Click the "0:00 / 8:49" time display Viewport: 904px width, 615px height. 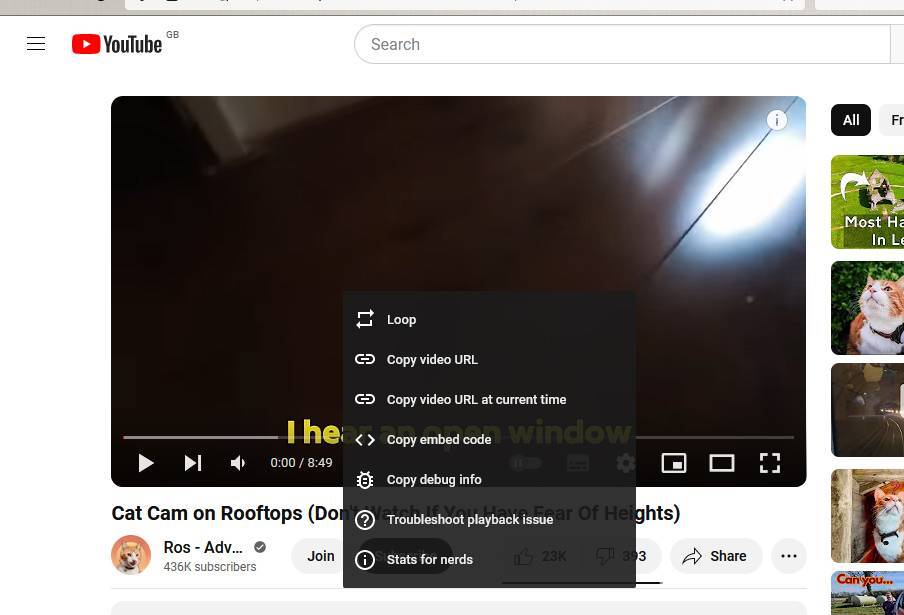(x=302, y=463)
